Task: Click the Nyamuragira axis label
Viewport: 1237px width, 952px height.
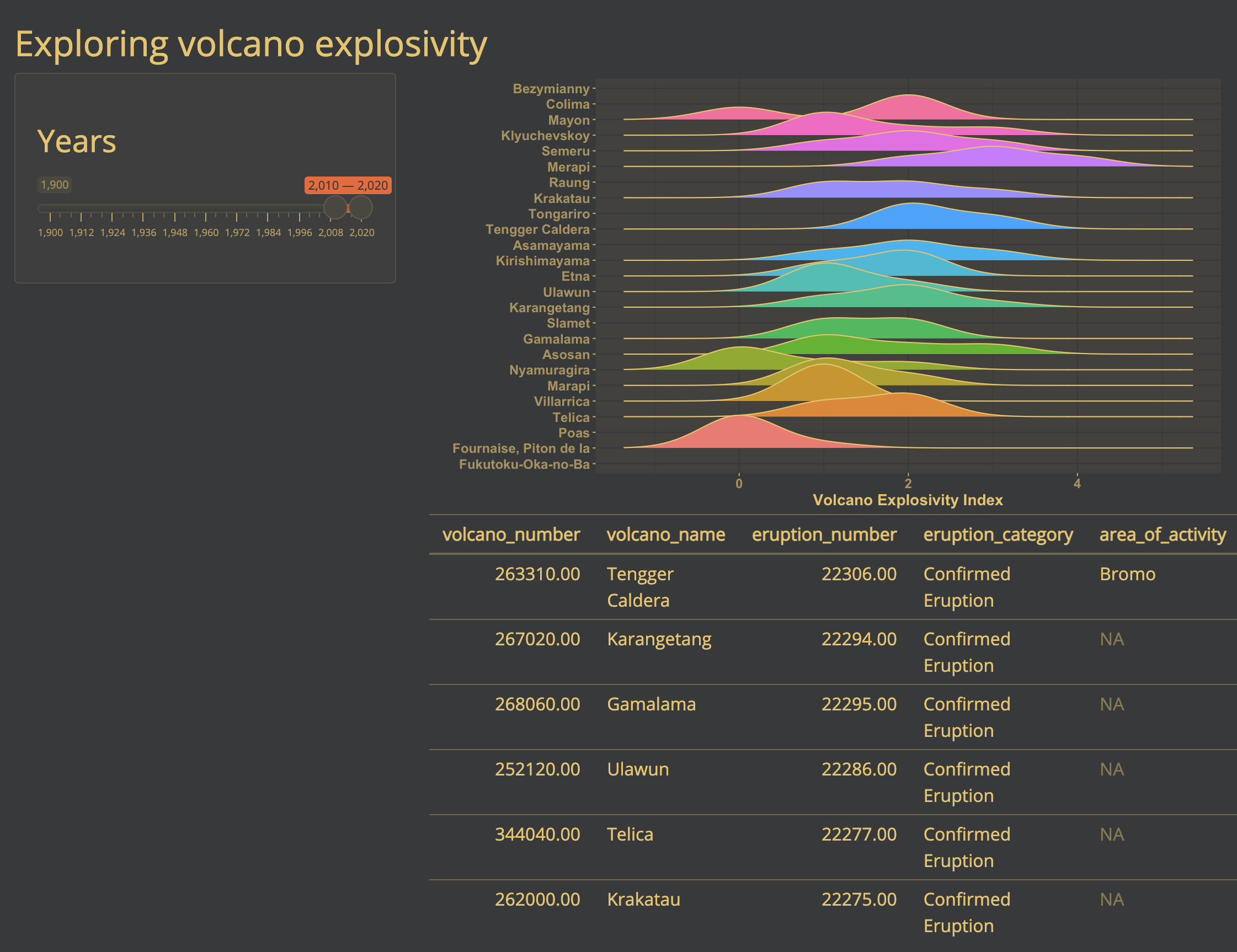Action: coord(550,371)
